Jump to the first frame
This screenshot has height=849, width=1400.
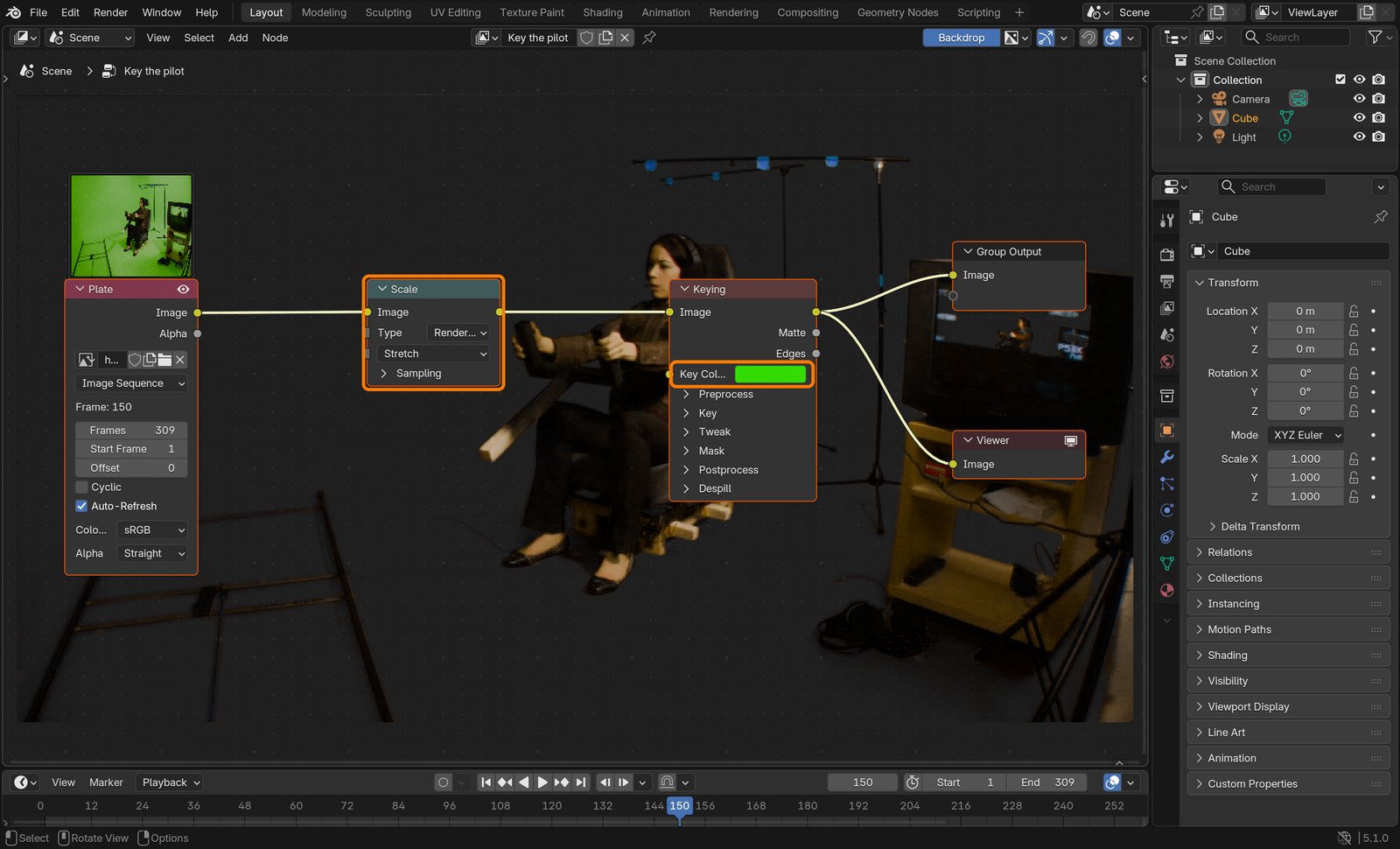pyautogui.click(x=486, y=782)
